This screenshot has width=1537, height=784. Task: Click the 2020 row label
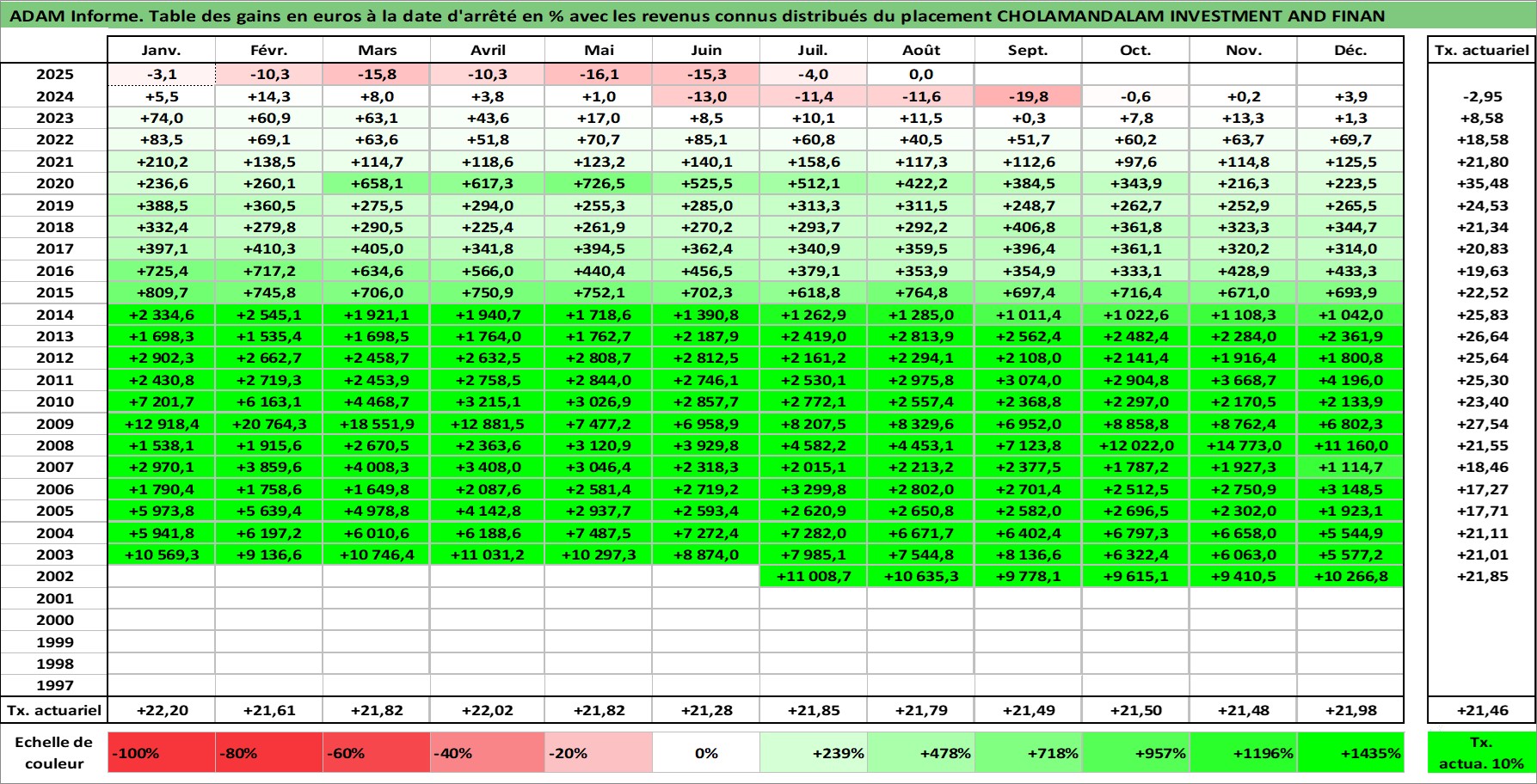point(54,183)
